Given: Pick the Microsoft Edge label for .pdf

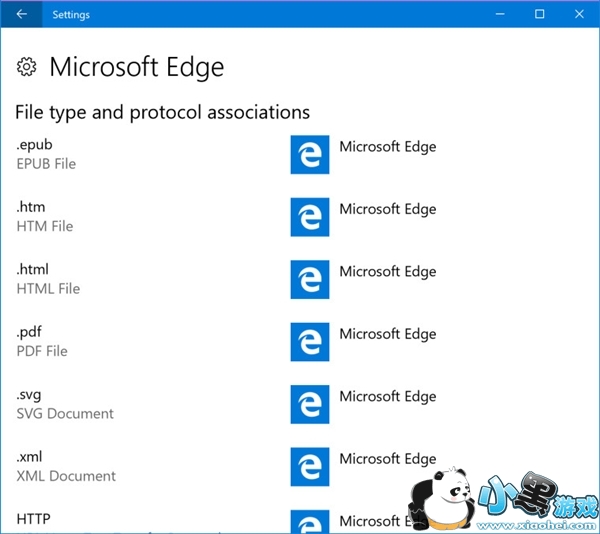Looking at the screenshot, I should click(387, 334).
